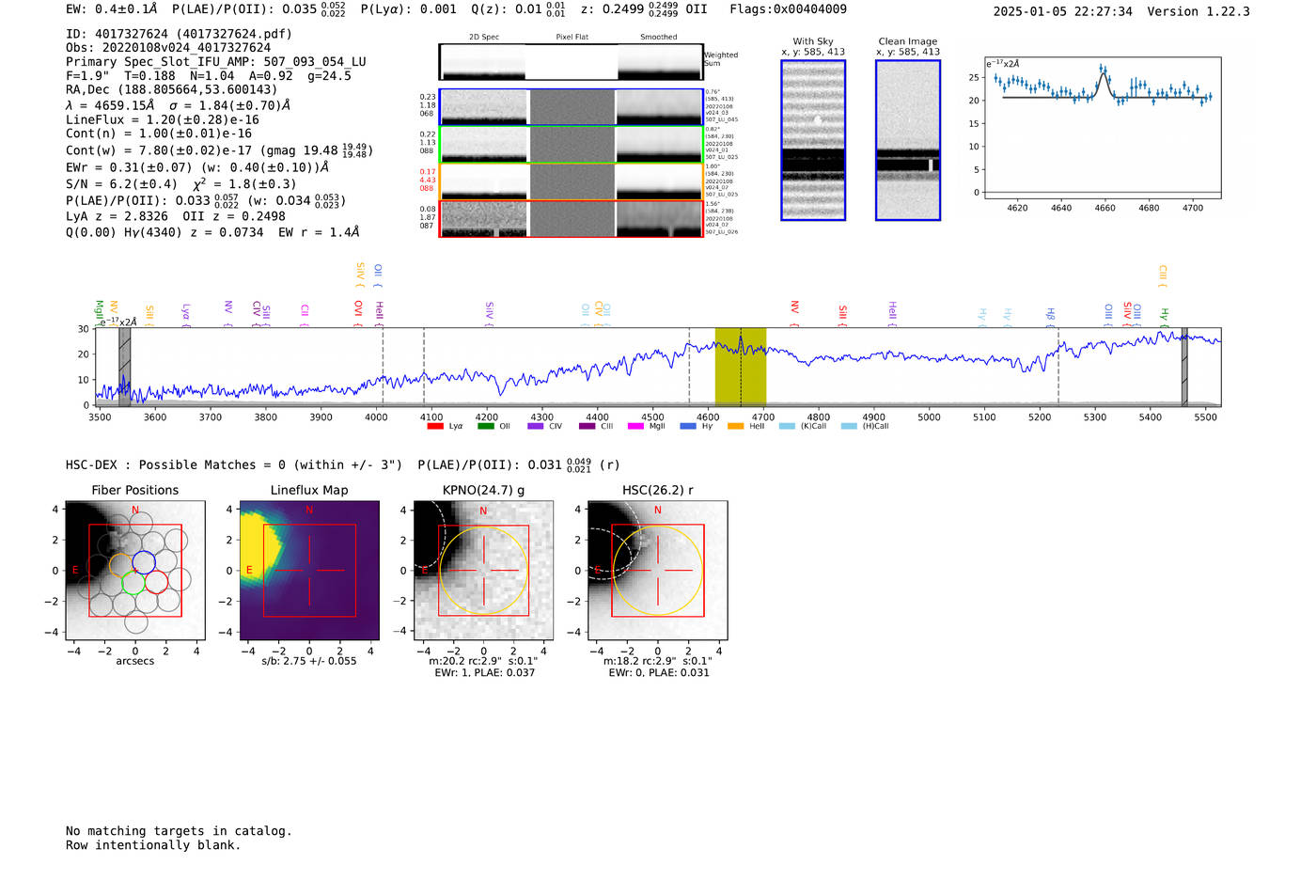Click the green fiber circle in Fiber Positions
Image resolution: width=1316 pixels, height=896 pixels.
point(133,583)
